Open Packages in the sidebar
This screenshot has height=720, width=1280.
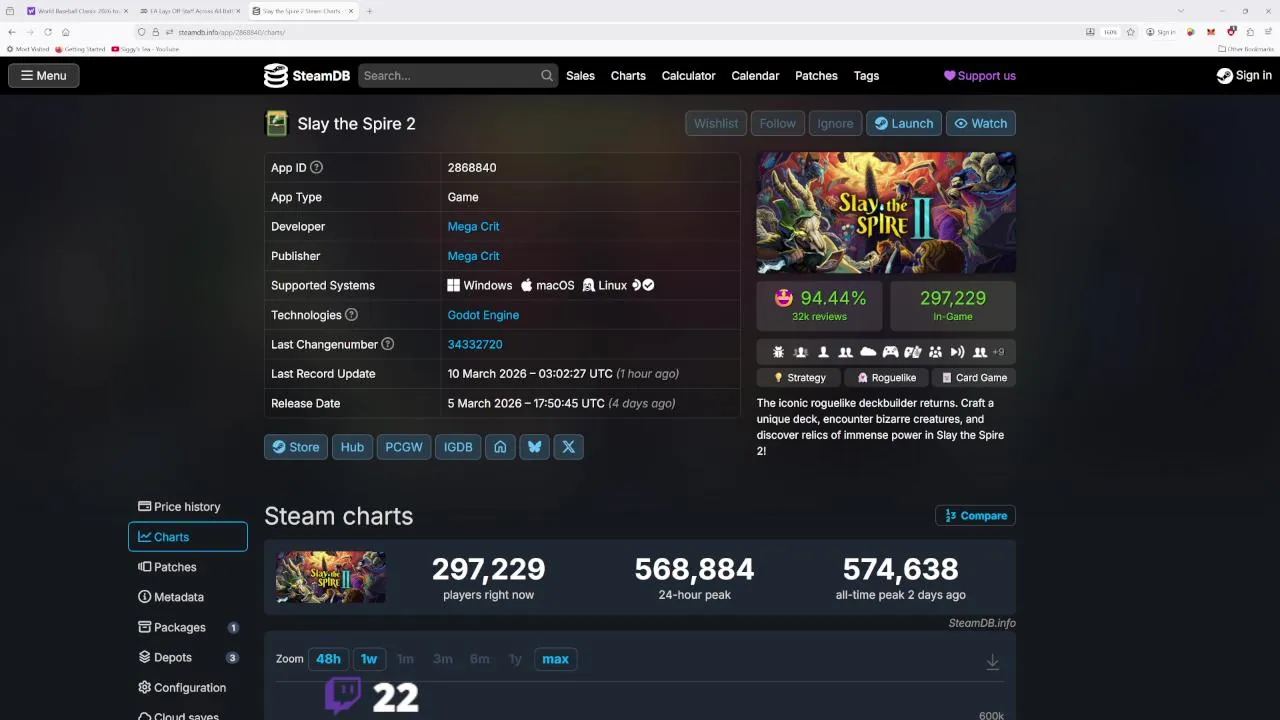click(188, 628)
